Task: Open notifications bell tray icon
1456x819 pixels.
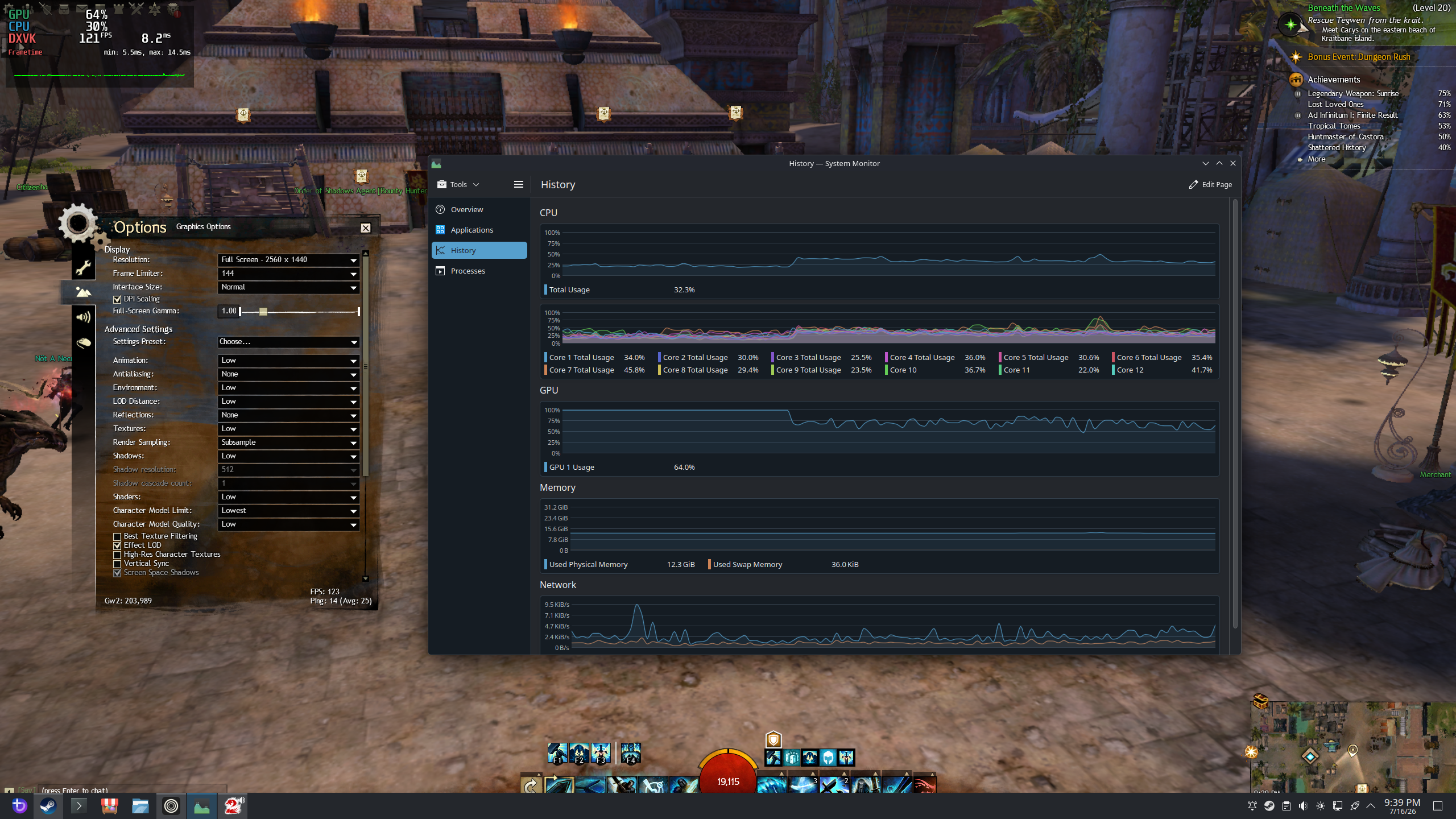Action: (x=1252, y=806)
